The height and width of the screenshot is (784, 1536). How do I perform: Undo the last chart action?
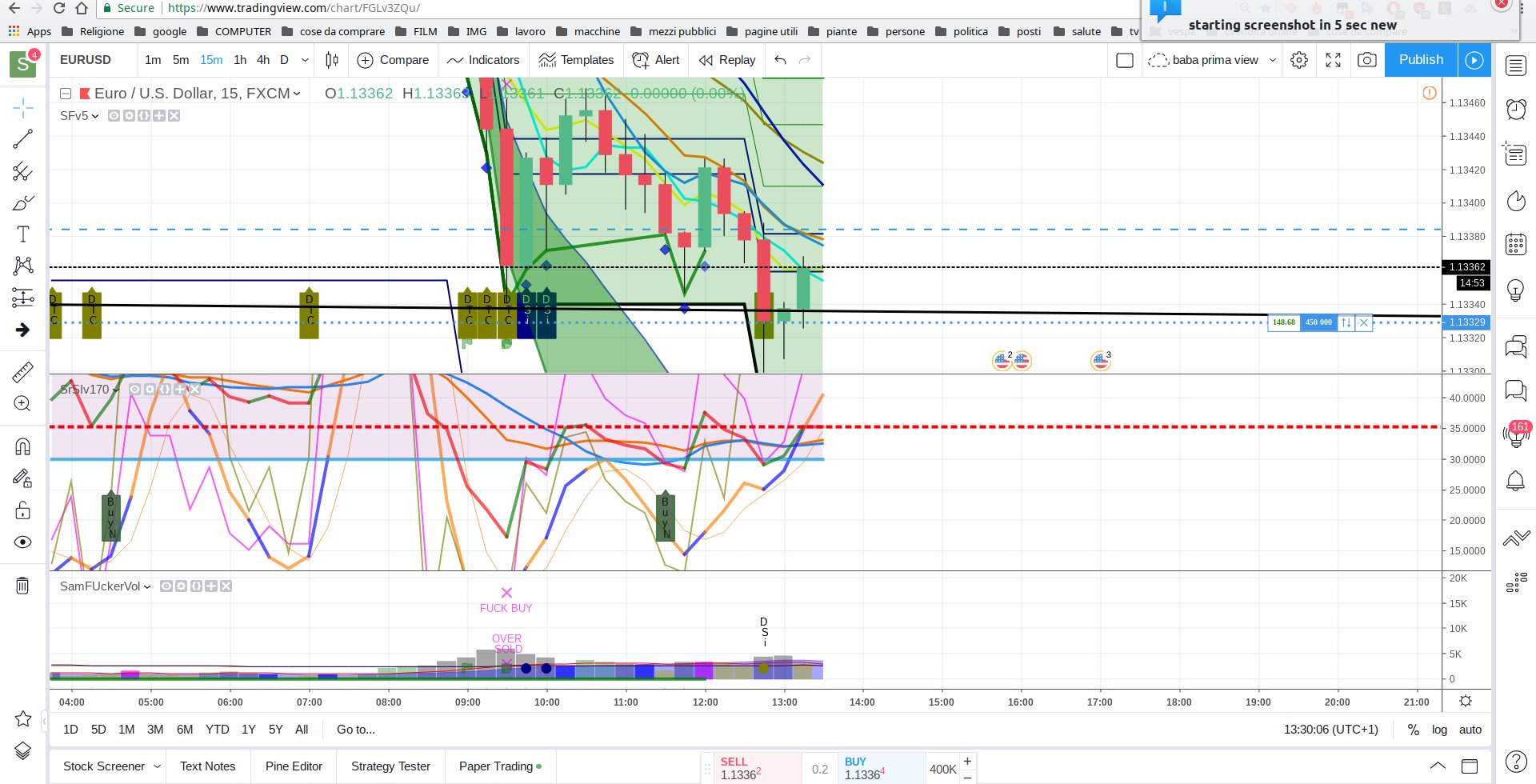(781, 60)
